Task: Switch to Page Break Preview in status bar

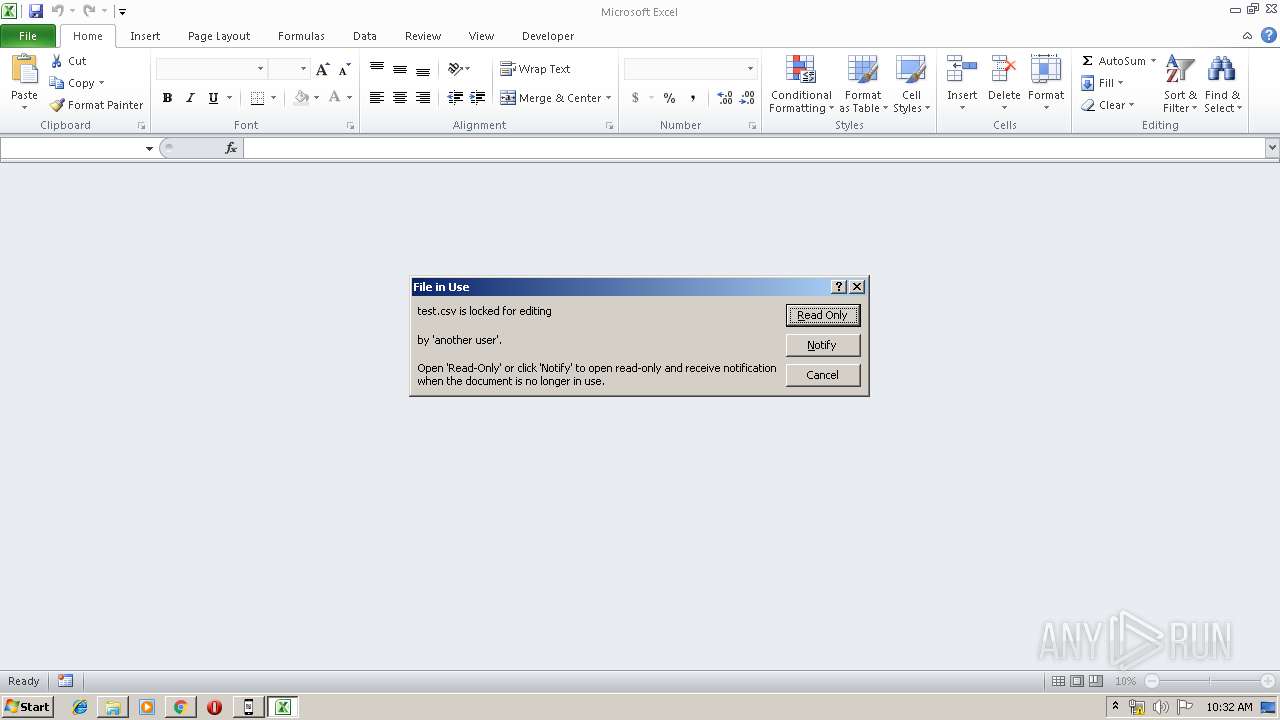Action: [x=1096, y=681]
